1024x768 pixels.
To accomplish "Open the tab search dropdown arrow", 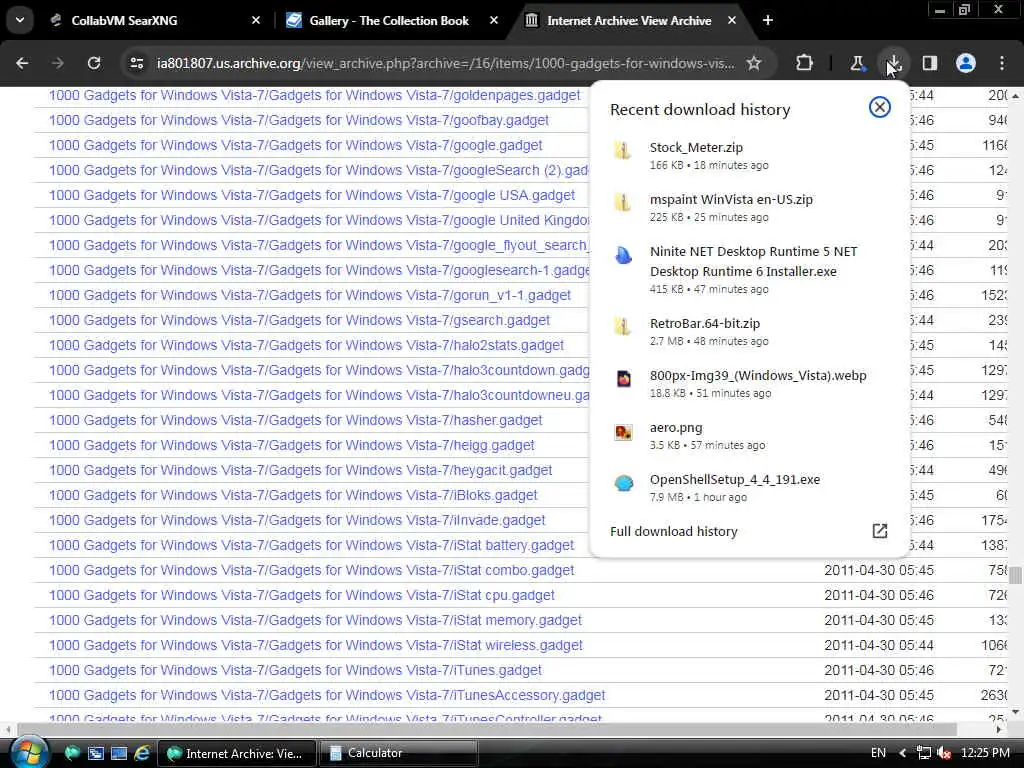I will (x=20, y=20).
